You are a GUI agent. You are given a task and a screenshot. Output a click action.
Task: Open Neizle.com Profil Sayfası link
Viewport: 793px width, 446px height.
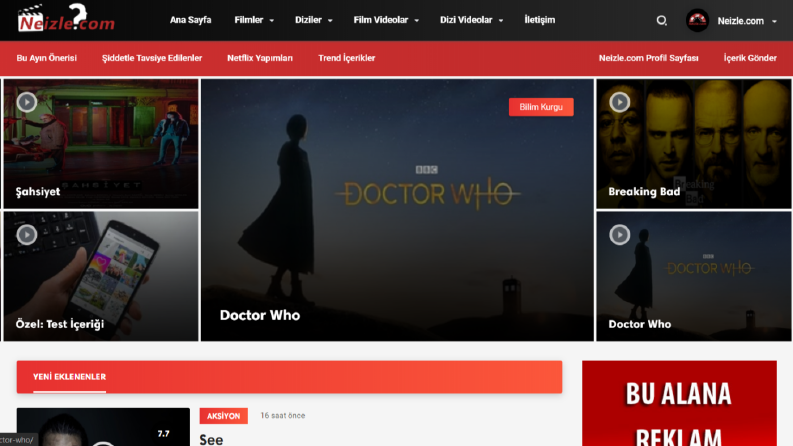pyautogui.click(x=648, y=58)
